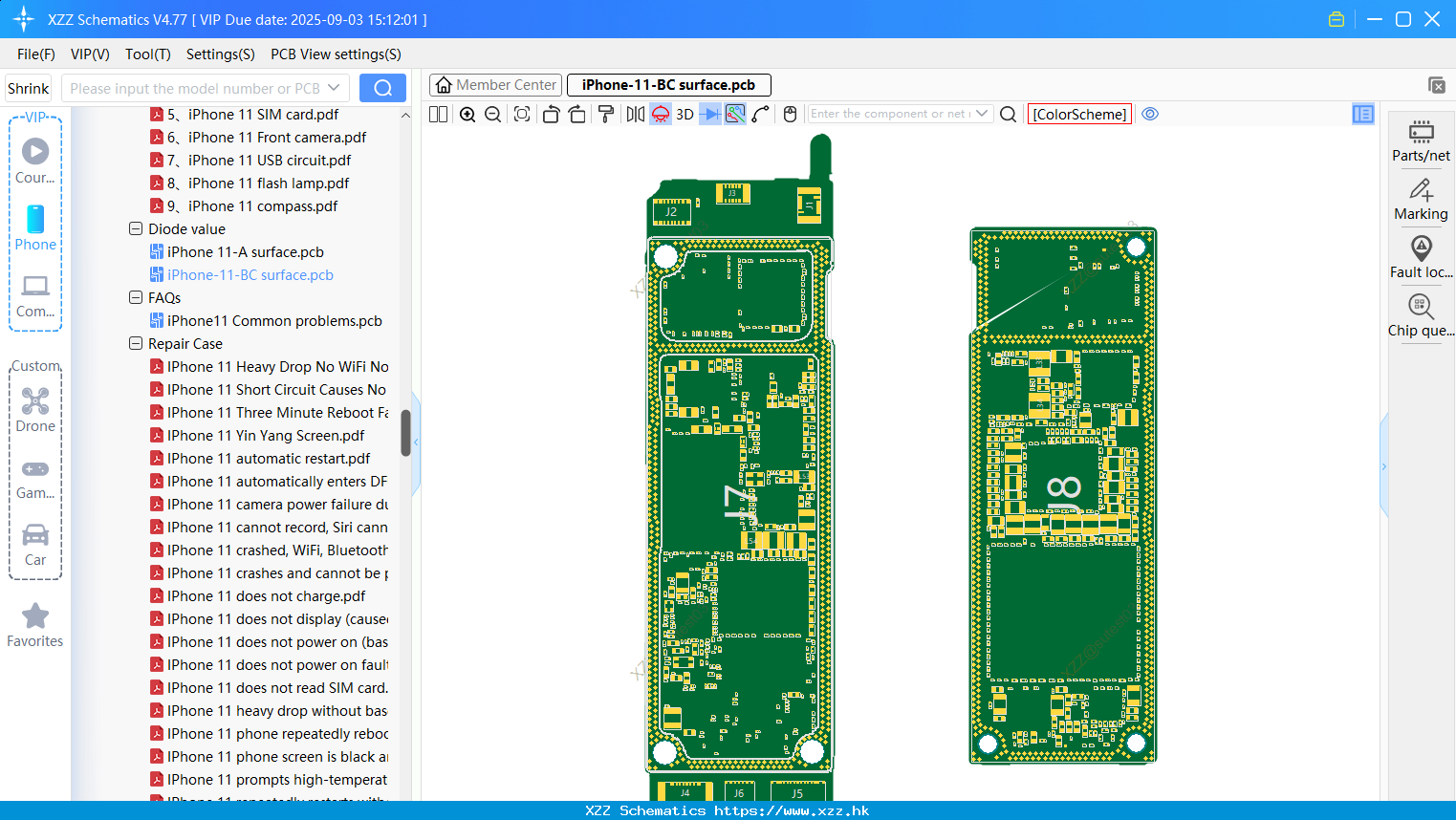Switch to 3D view mode

coord(685,114)
